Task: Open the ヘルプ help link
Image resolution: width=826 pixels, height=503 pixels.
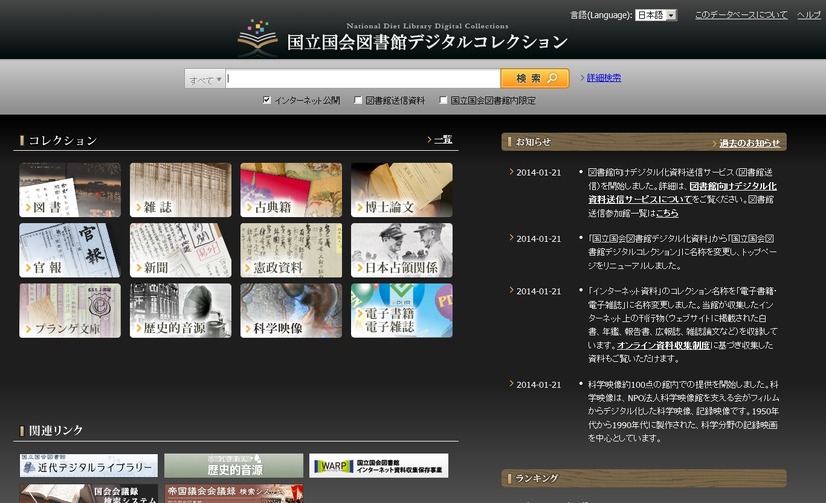Action: point(809,15)
